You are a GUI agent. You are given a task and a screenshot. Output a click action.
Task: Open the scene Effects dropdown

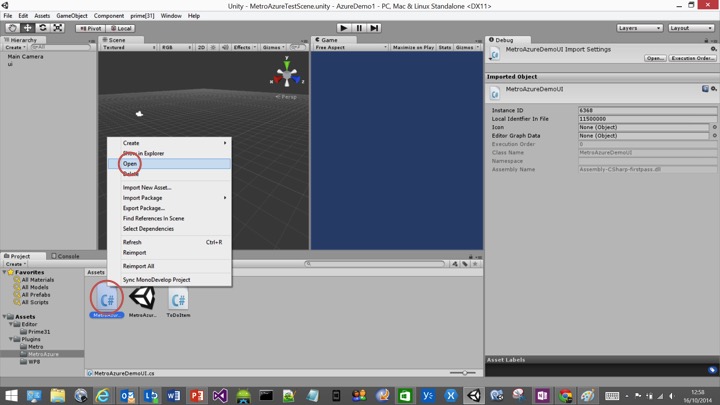[245, 47]
